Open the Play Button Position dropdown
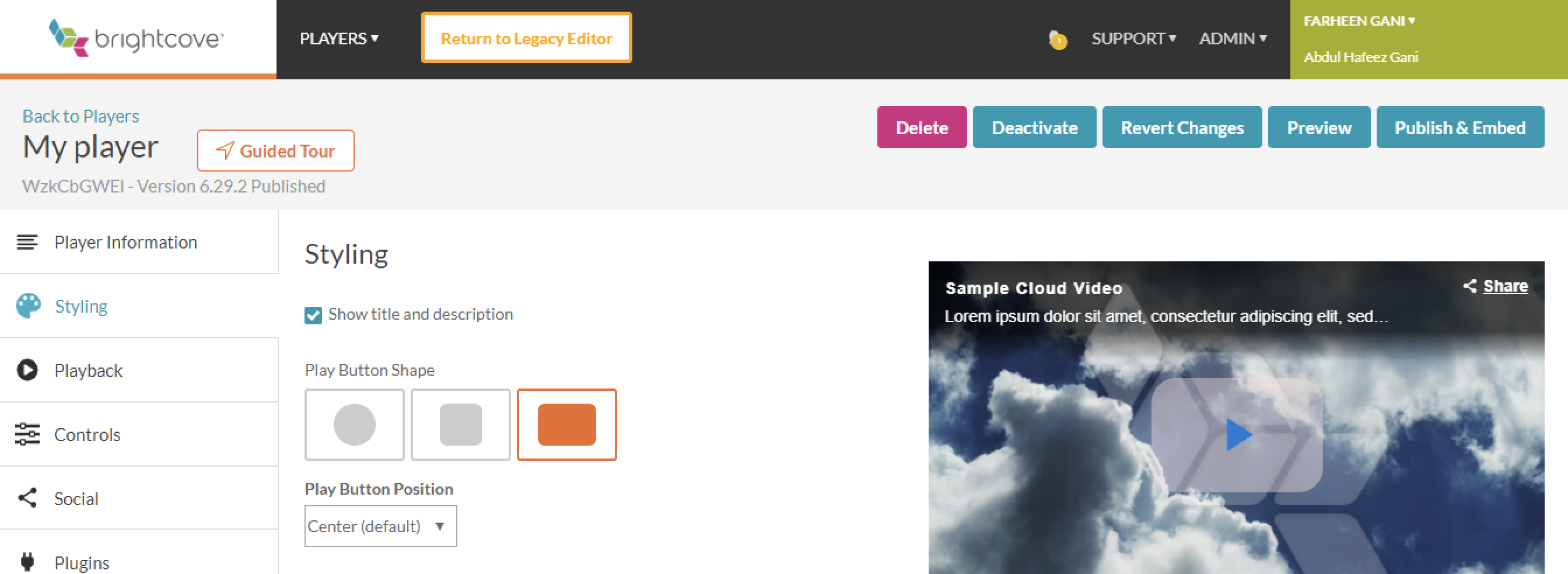 point(380,526)
